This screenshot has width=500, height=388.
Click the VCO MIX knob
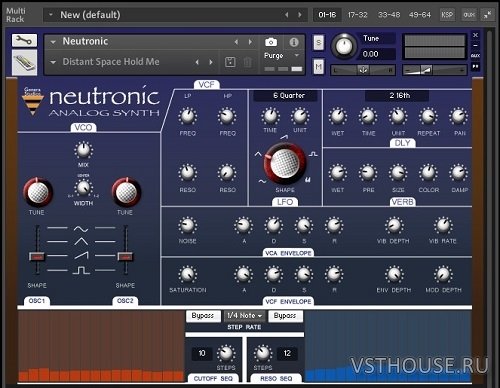click(83, 150)
